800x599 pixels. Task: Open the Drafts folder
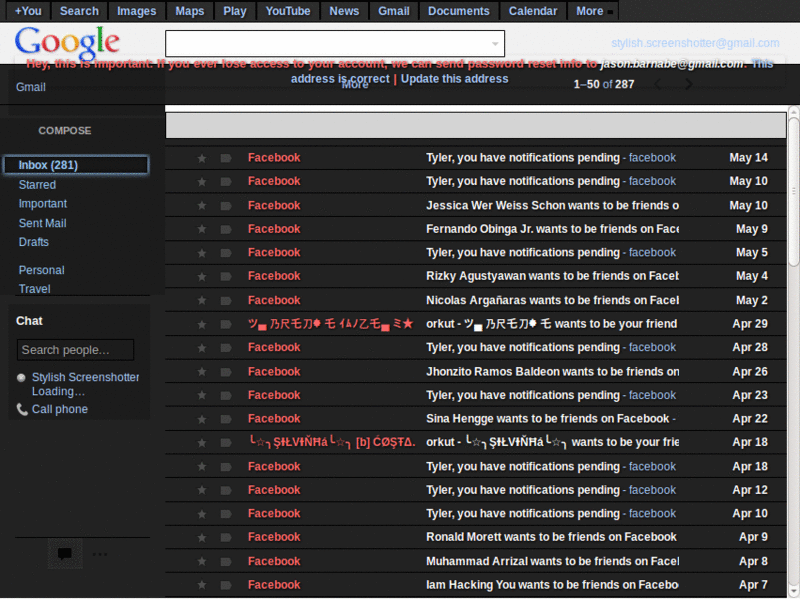pos(34,242)
